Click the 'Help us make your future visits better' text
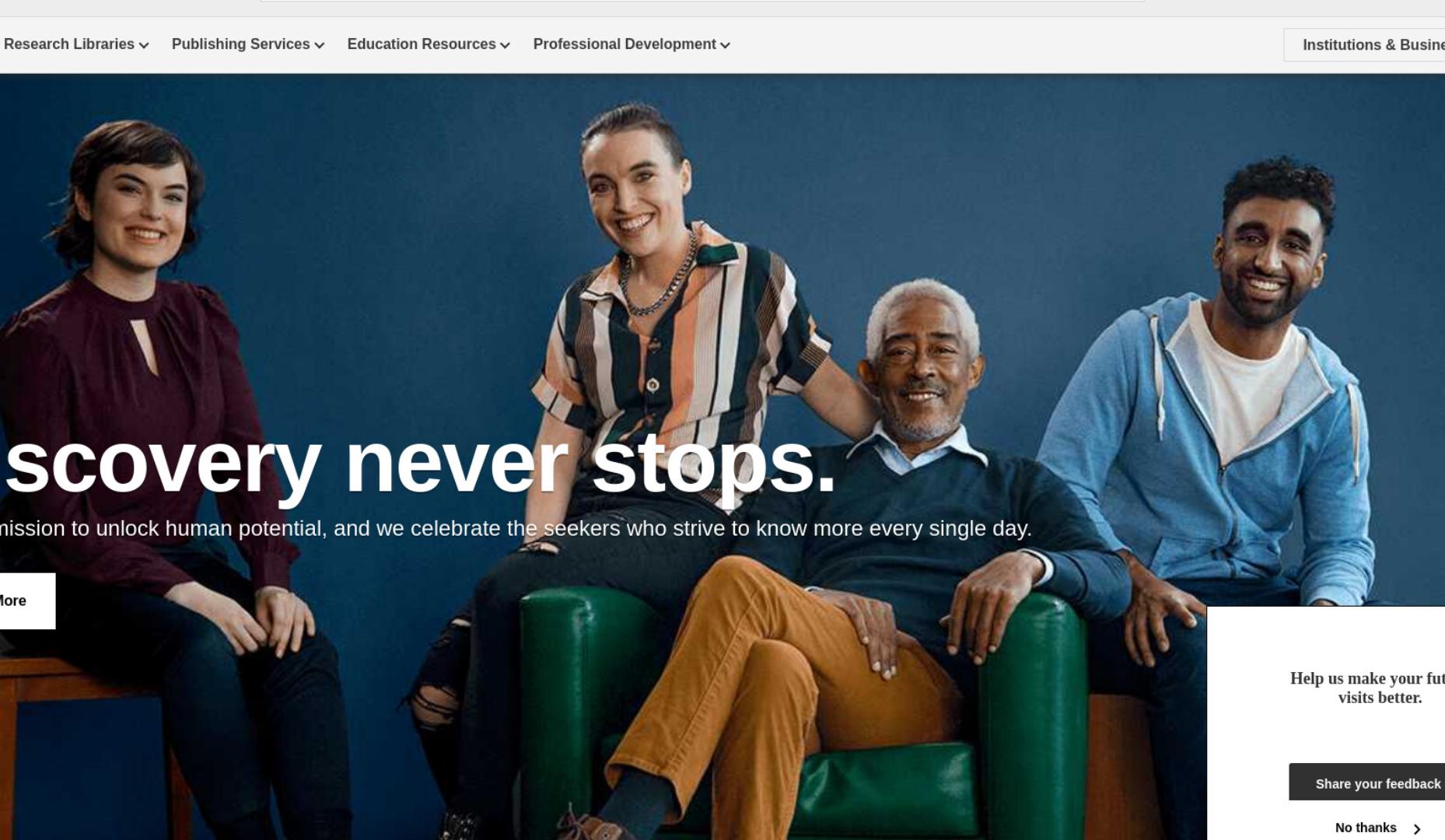1445x840 pixels. pos(1367,688)
